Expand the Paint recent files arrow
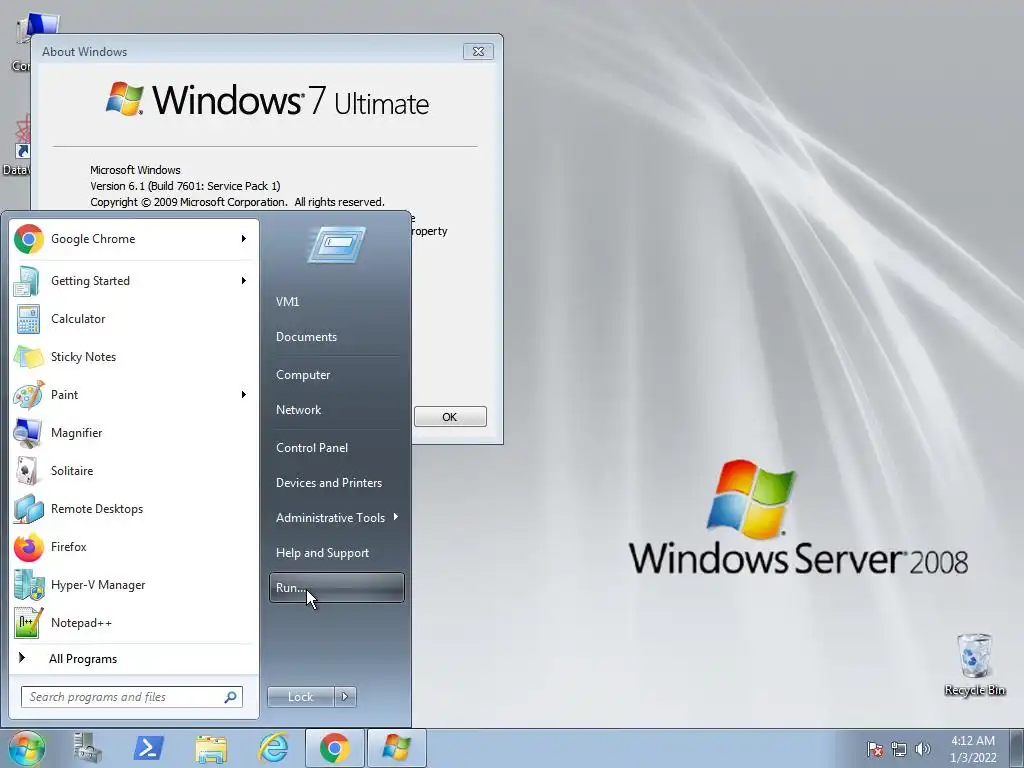The height and width of the screenshot is (768, 1024). [244, 394]
